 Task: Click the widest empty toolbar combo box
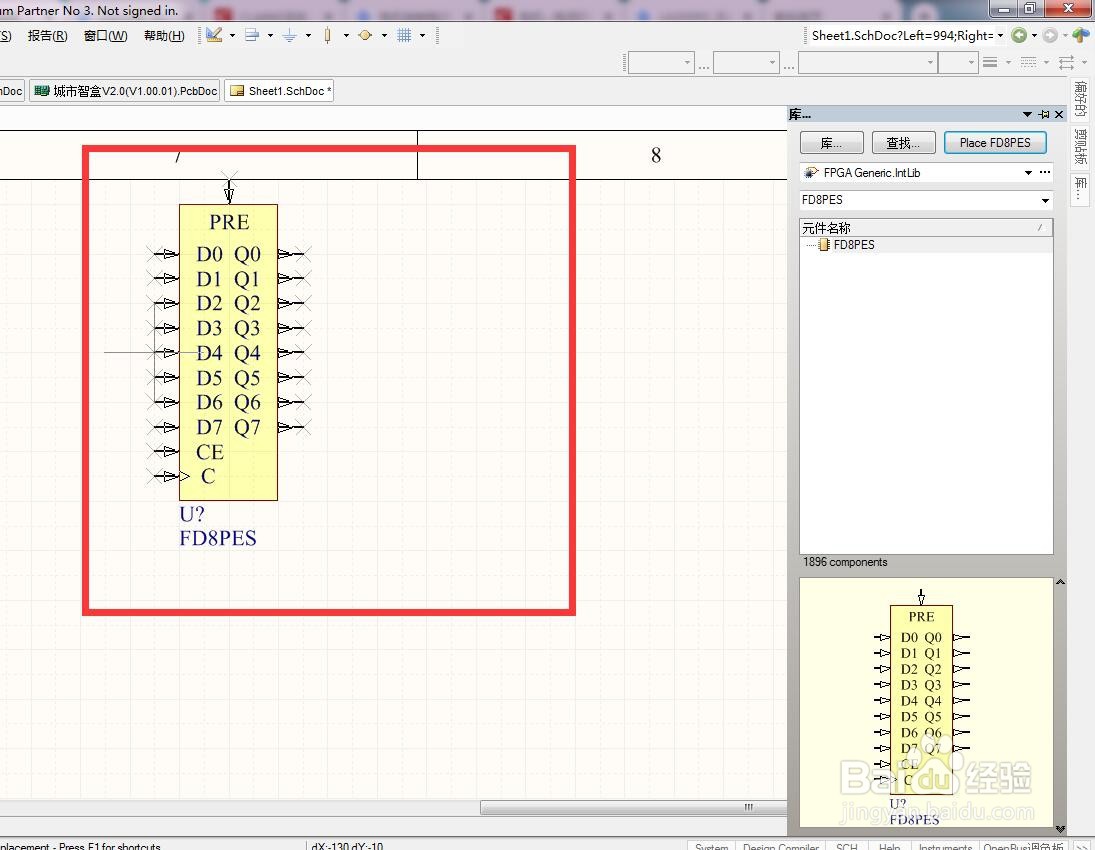[x=867, y=63]
